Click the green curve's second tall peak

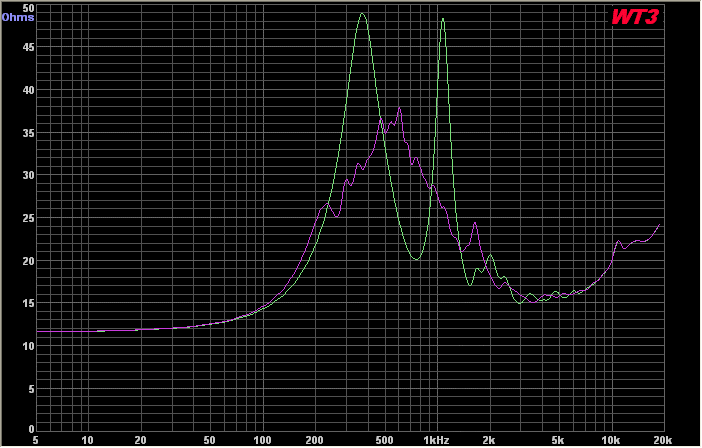(x=443, y=19)
